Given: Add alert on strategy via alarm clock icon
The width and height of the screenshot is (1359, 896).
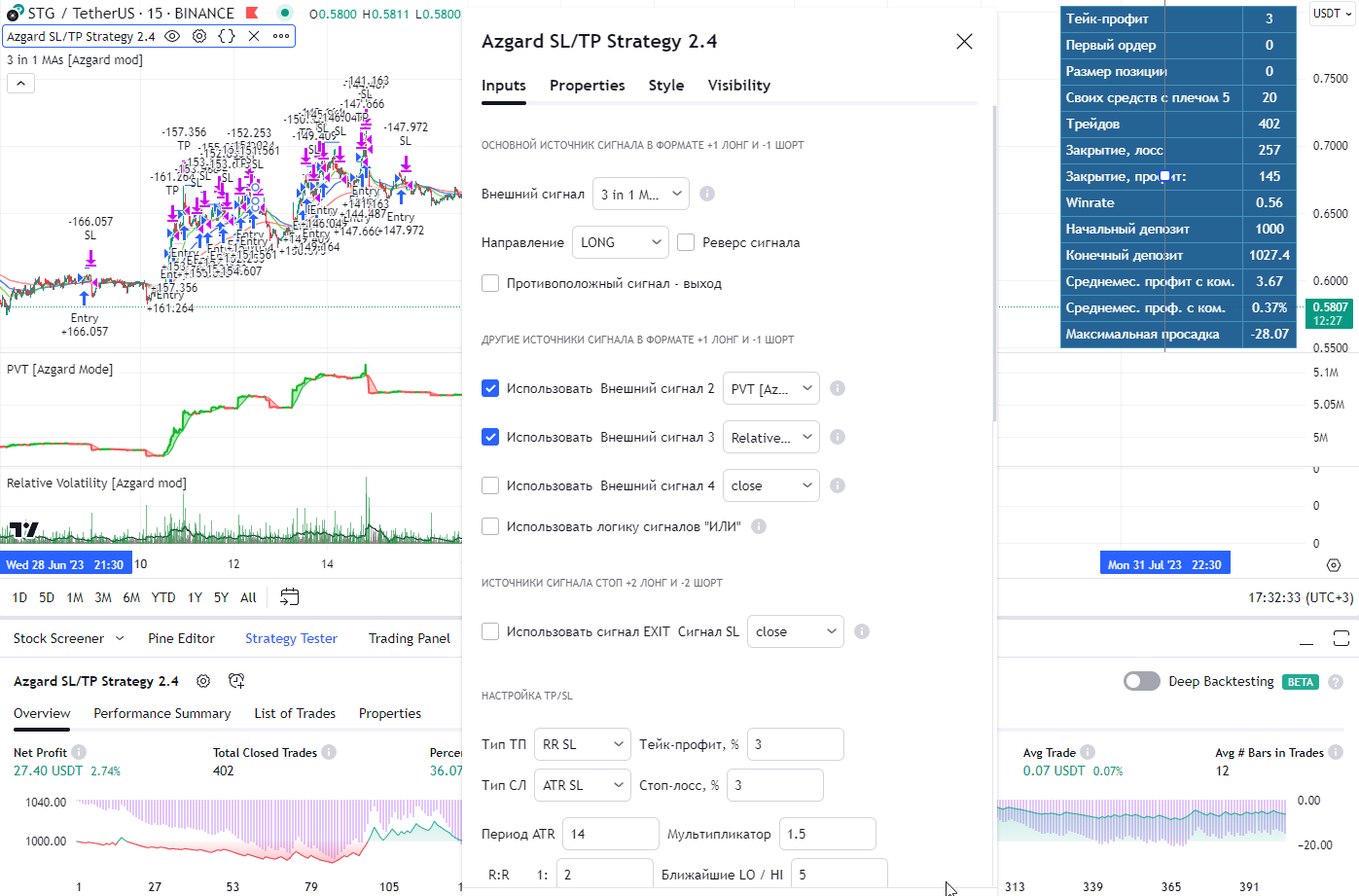Looking at the screenshot, I should click(235, 681).
